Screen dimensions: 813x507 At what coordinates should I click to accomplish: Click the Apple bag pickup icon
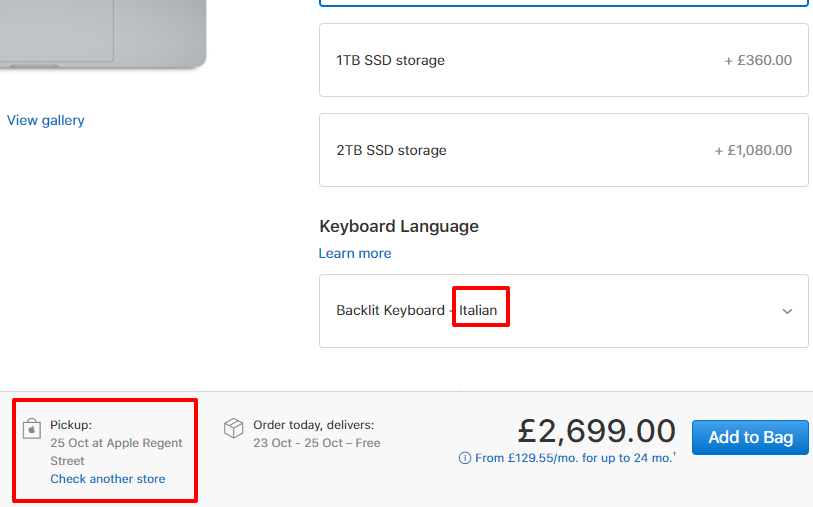pyautogui.click(x=32, y=429)
